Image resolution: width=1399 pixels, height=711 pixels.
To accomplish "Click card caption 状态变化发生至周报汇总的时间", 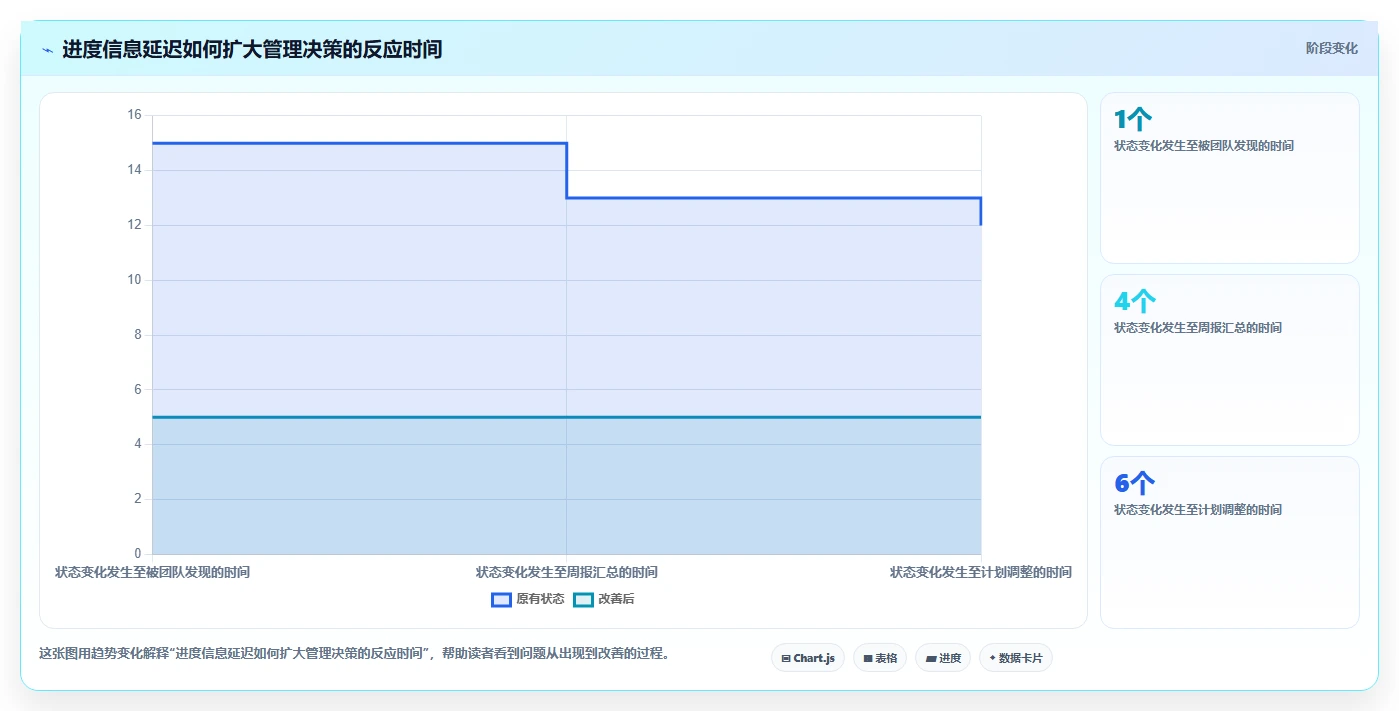I will pyautogui.click(x=1198, y=328).
